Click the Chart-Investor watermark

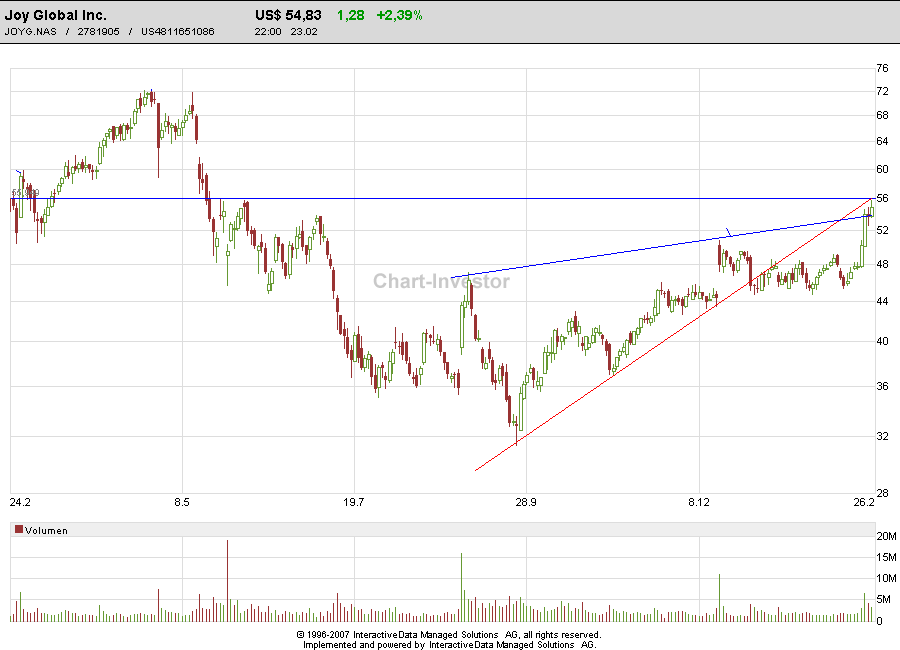coord(441,281)
